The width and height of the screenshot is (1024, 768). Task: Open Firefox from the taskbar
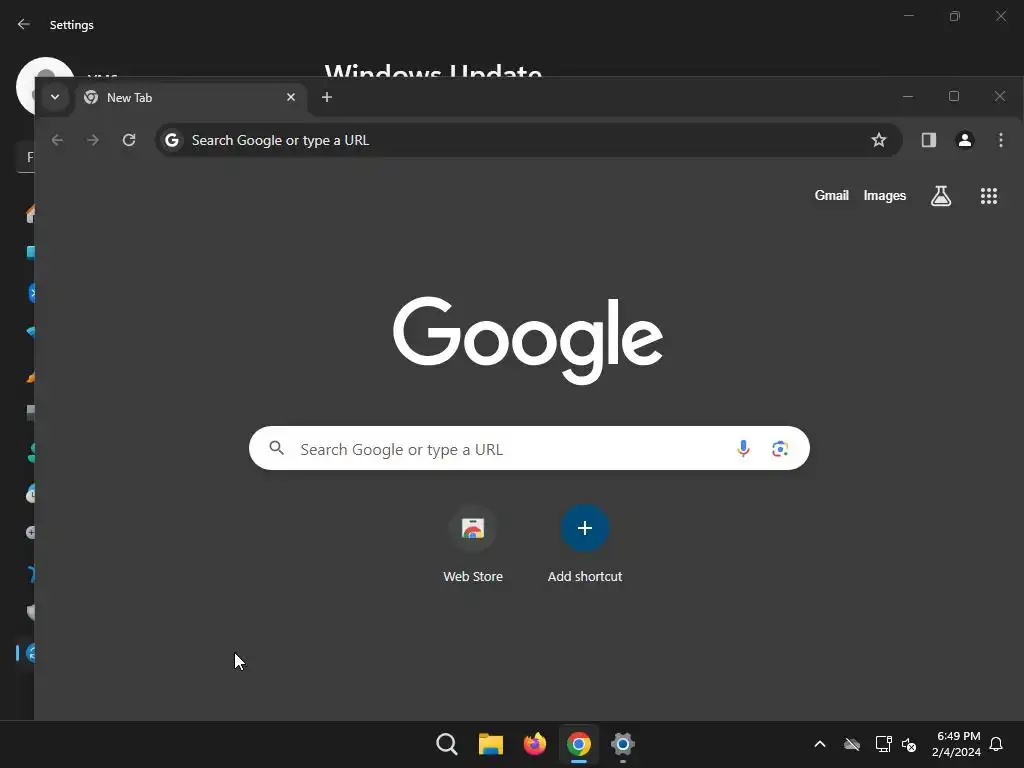click(535, 744)
